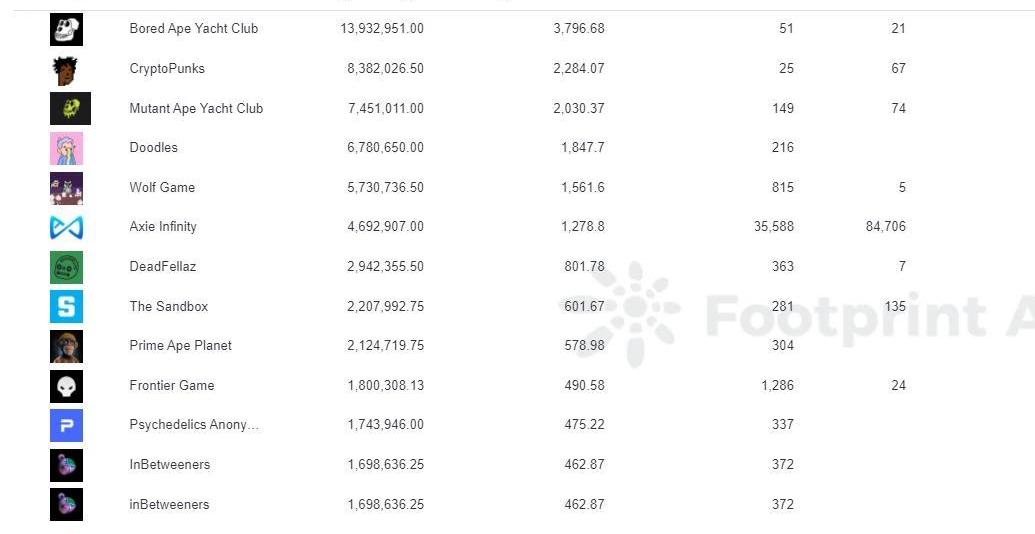Select the lowercase inBetweeners row name

click(x=169, y=504)
